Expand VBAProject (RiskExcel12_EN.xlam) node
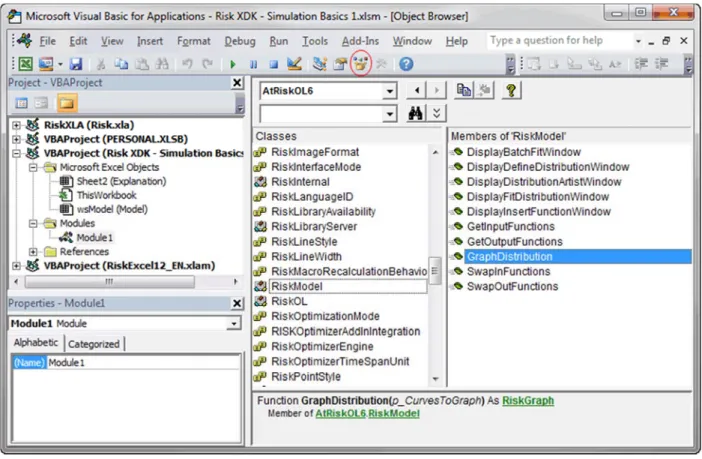The image size is (702, 459). [x=17, y=266]
